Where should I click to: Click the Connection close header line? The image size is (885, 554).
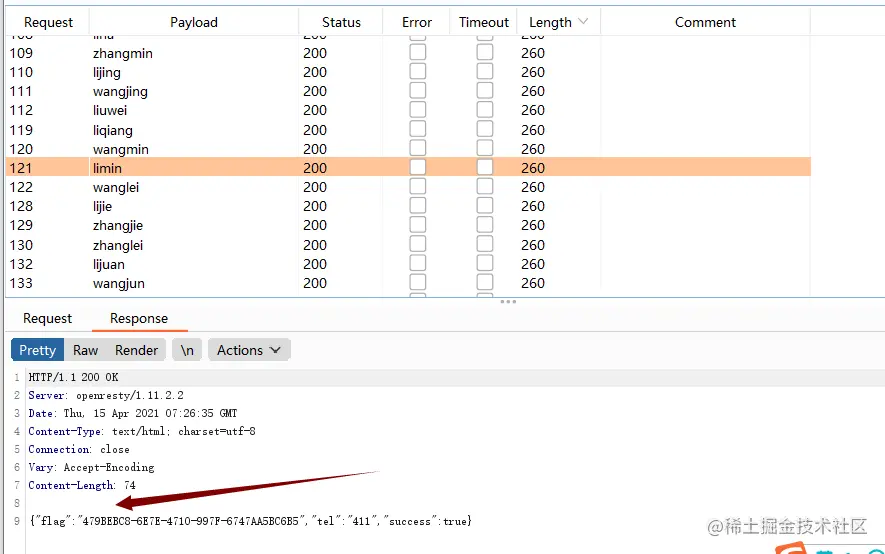[x=79, y=449]
